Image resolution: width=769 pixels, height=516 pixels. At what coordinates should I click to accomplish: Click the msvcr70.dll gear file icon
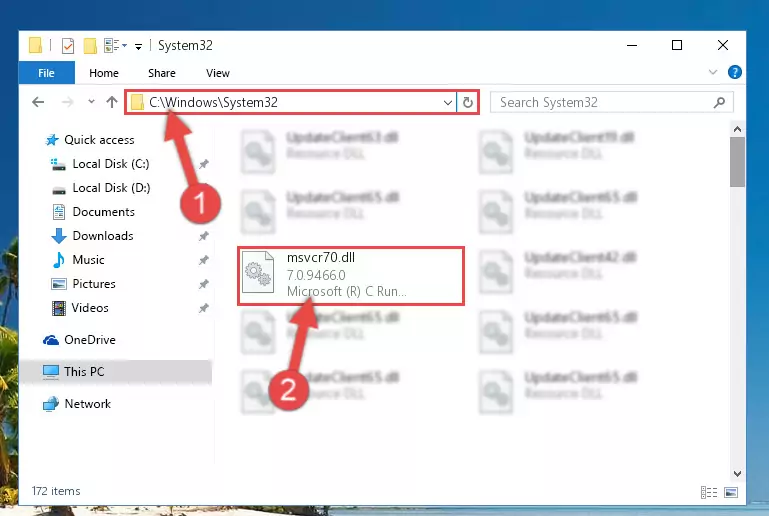(258, 272)
